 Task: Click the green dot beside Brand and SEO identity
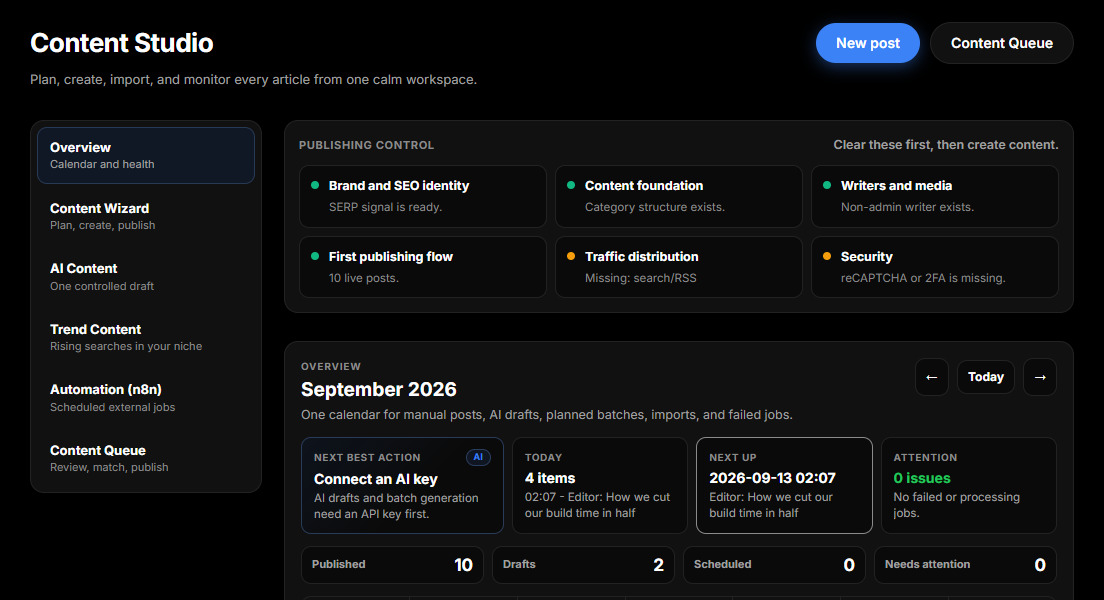(x=315, y=185)
